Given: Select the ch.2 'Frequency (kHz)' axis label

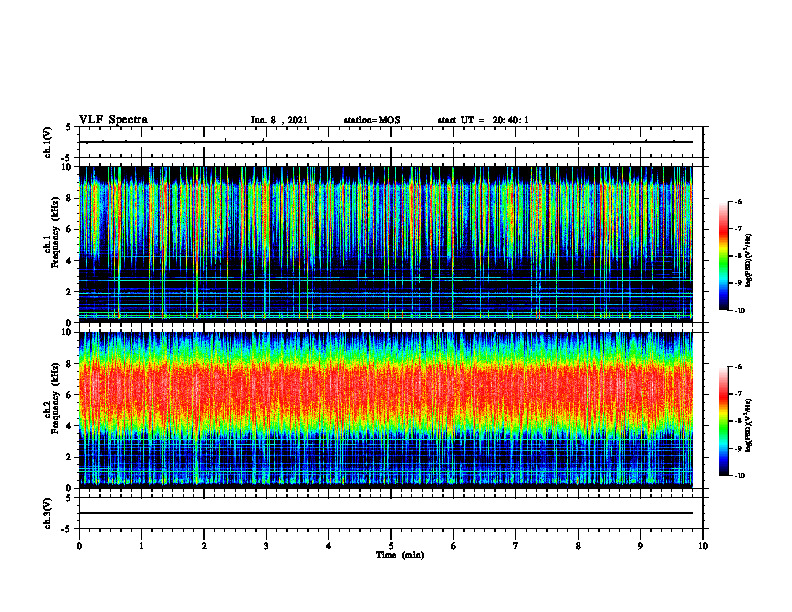Looking at the screenshot, I should 55,397.
